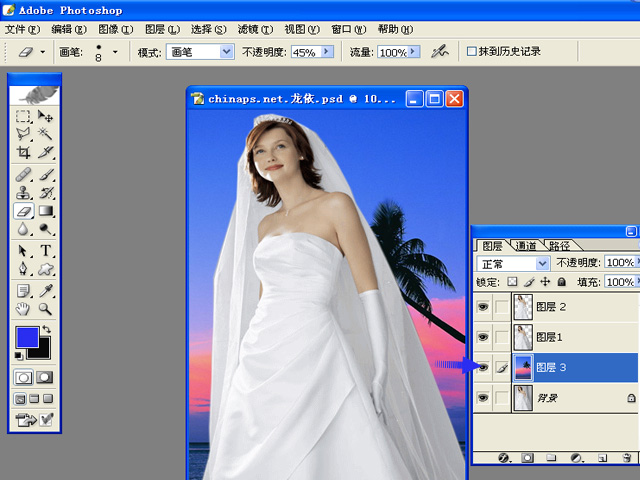
Task: Hide 图层 2 visibility eye
Action: click(x=483, y=307)
